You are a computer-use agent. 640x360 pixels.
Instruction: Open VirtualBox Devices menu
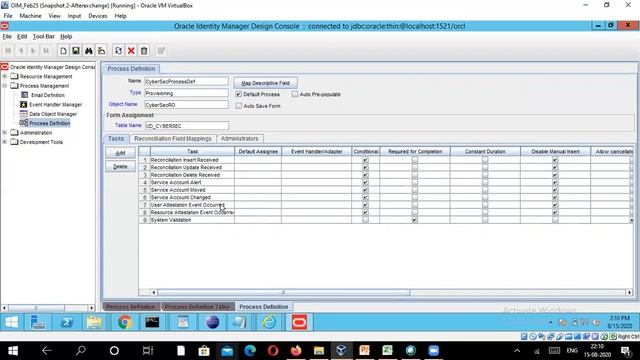pos(98,16)
